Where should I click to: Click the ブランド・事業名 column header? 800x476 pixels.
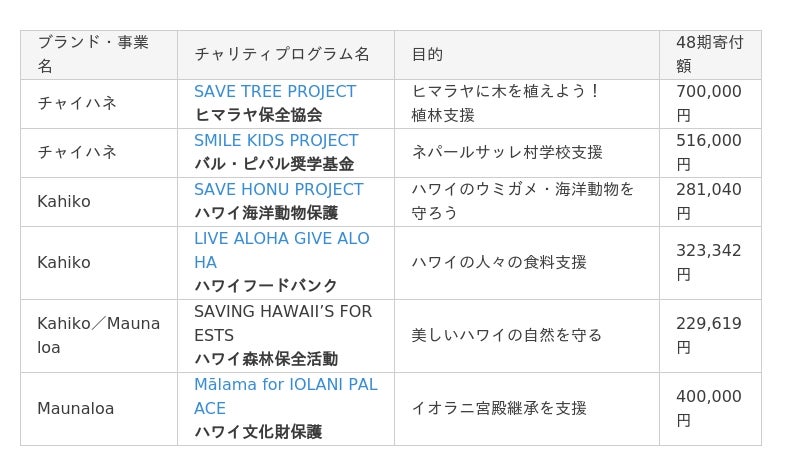[x=99, y=55]
